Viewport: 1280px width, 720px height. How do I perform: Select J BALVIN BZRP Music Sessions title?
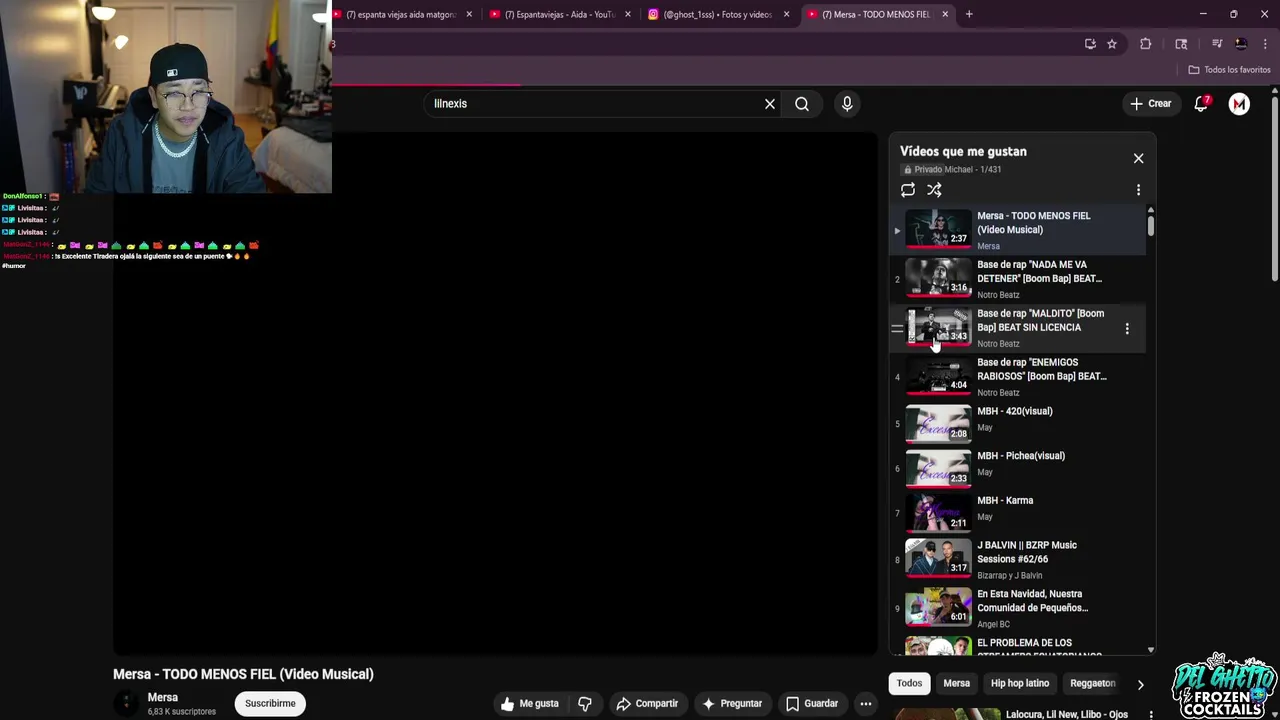1027,552
